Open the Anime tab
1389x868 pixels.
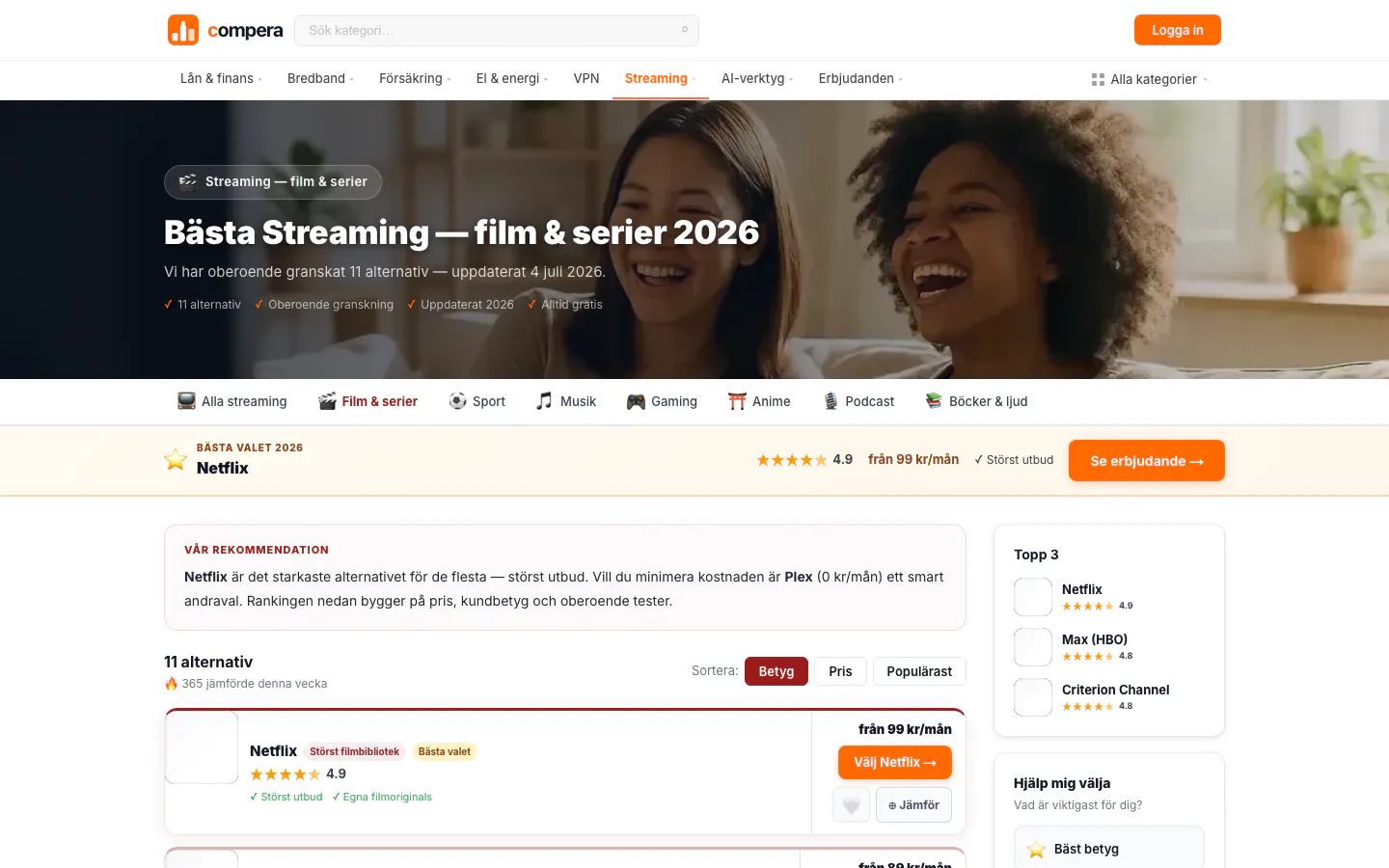click(x=759, y=401)
